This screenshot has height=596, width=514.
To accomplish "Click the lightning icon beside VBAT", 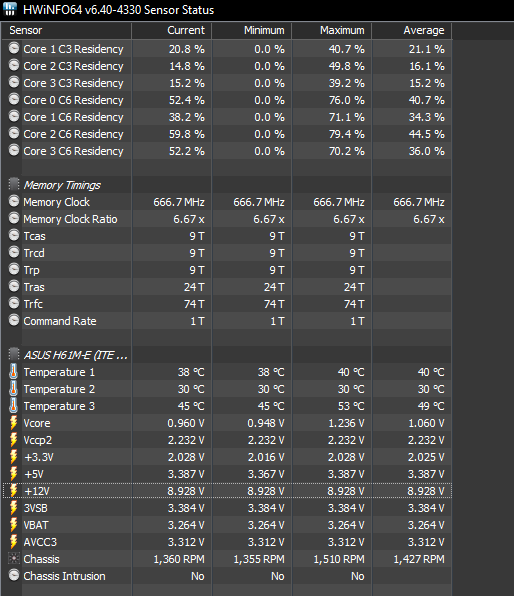I will click(x=14, y=525).
